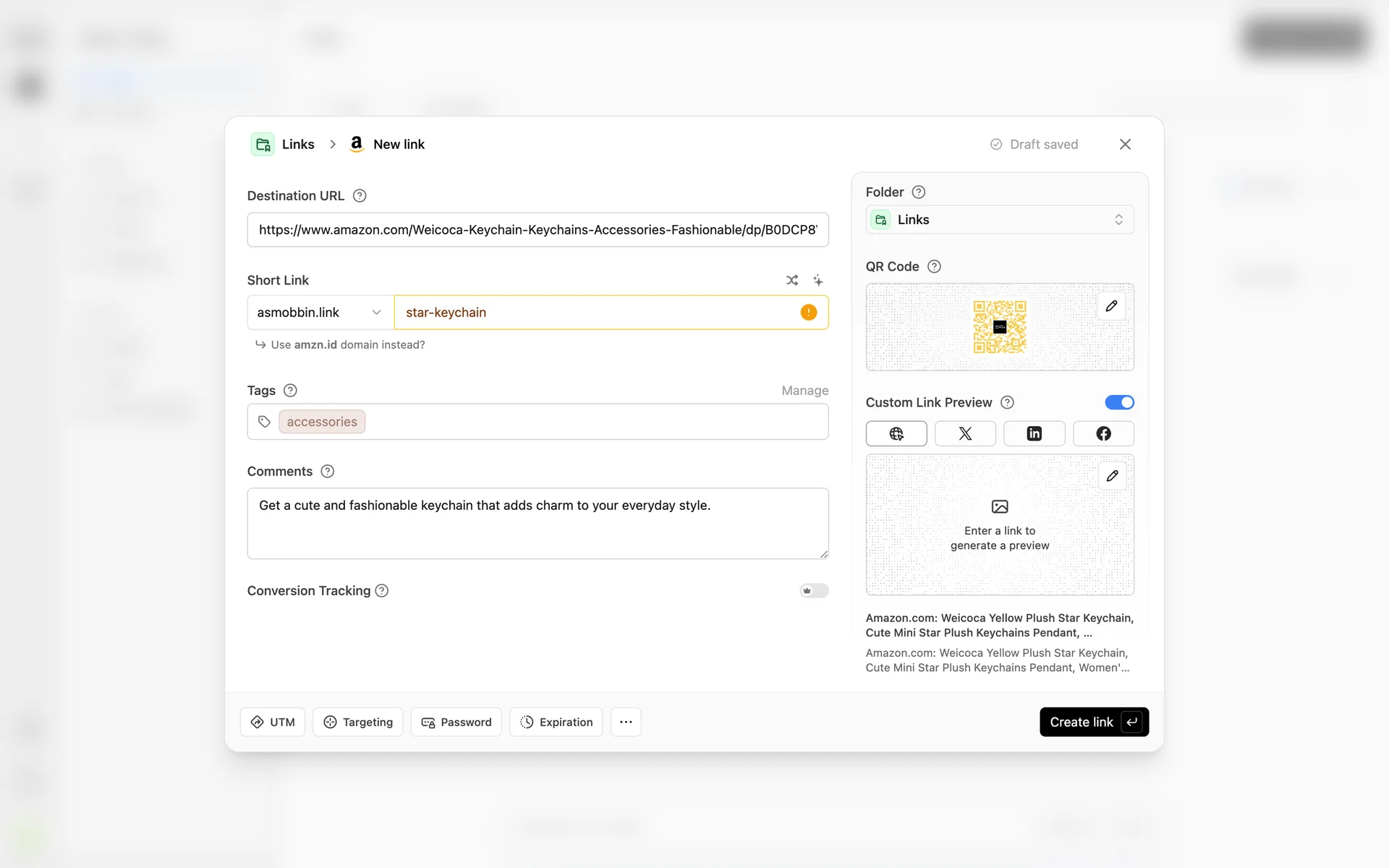Enable the Conversion Tracking toggle

(814, 591)
